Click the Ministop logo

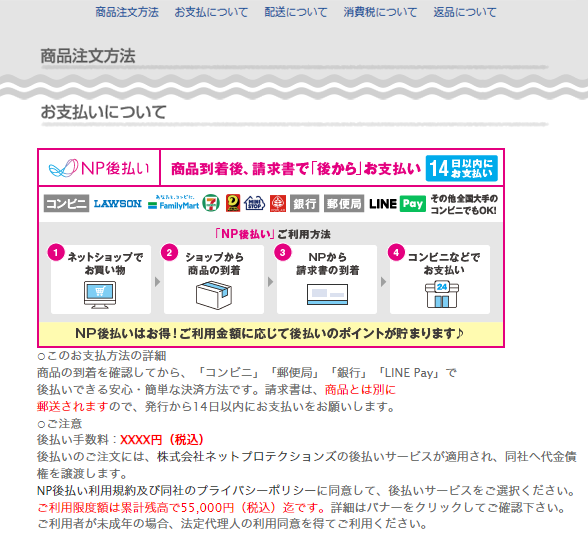click(255, 203)
